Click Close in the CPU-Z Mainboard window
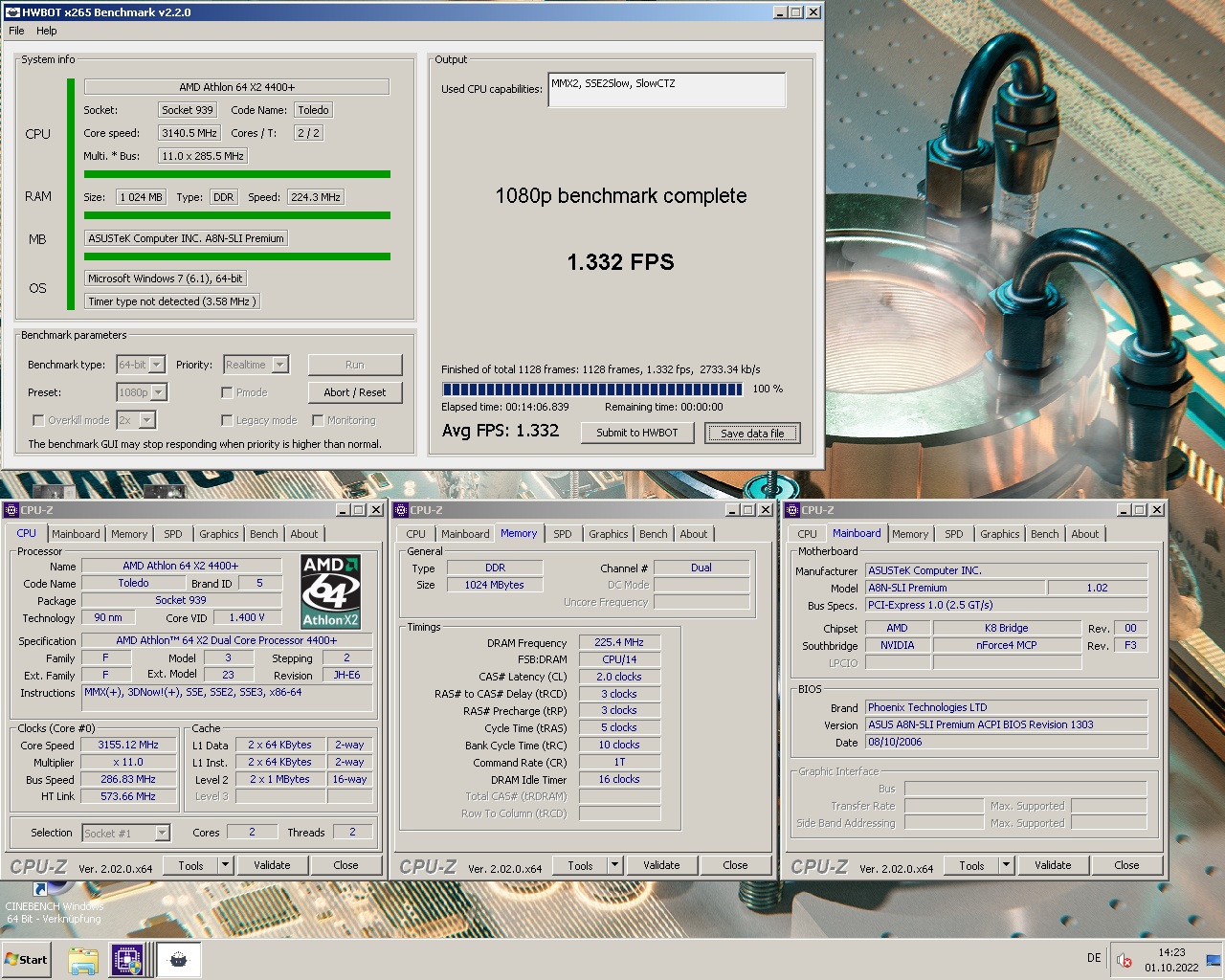The height and width of the screenshot is (980, 1225). (1126, 865)
